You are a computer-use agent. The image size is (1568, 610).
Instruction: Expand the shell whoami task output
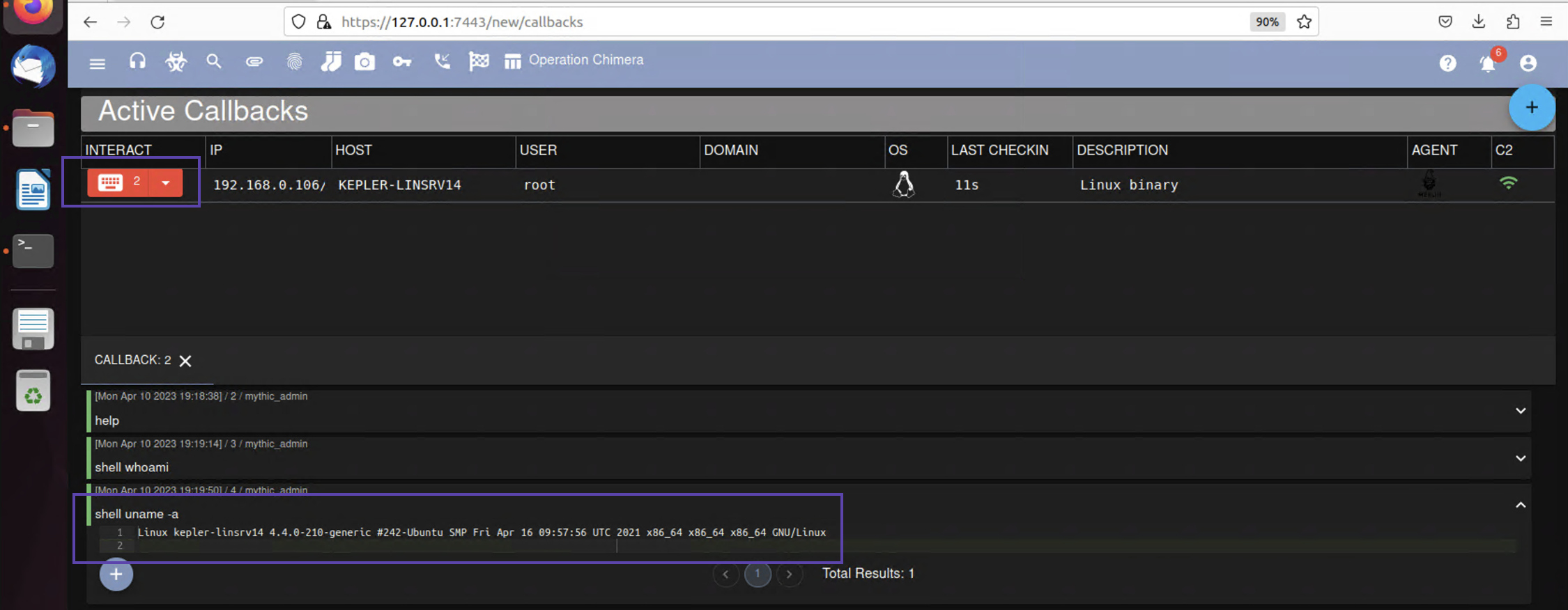[1520, 458]
